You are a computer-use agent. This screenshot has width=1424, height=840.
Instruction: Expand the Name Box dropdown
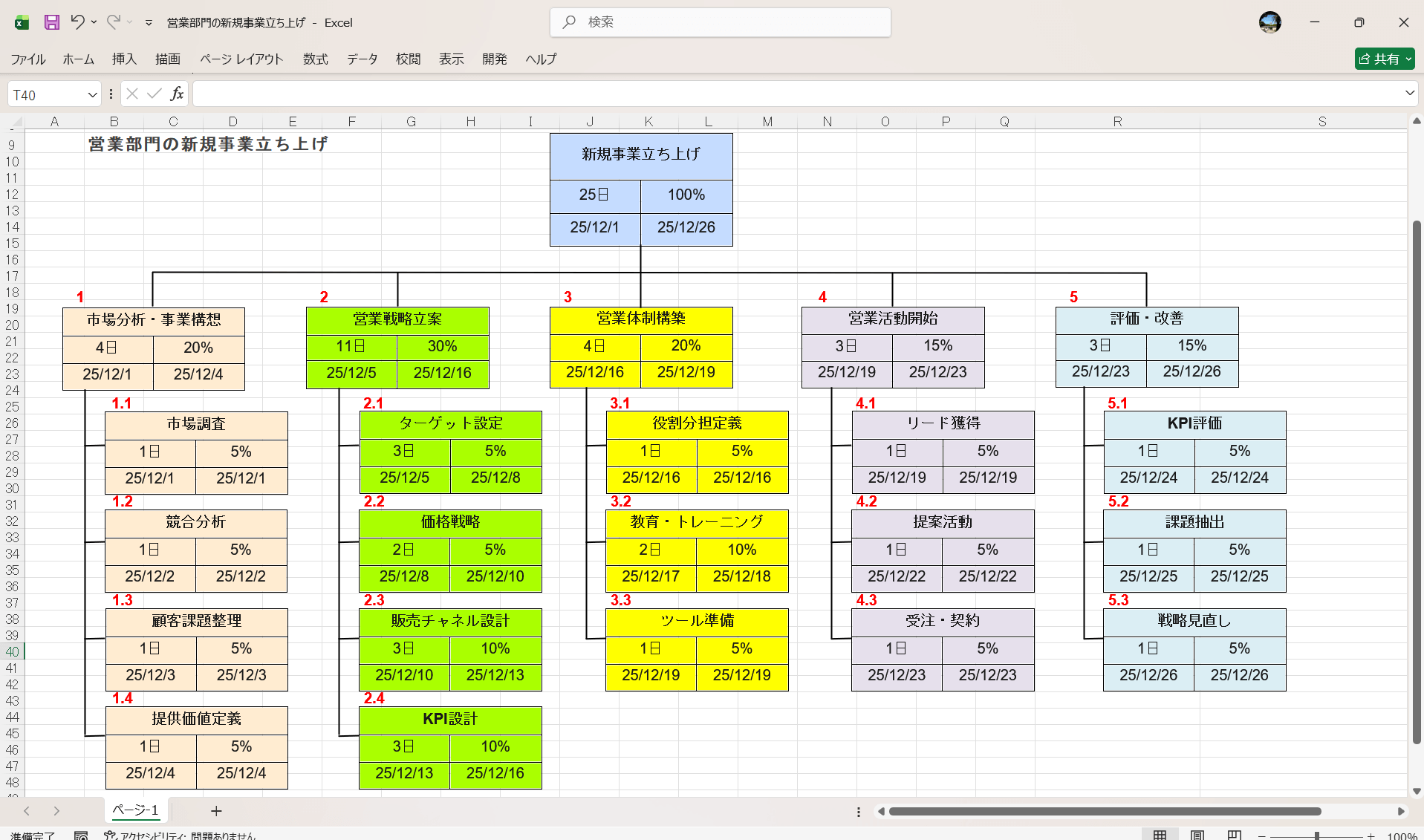coord(92,94)
